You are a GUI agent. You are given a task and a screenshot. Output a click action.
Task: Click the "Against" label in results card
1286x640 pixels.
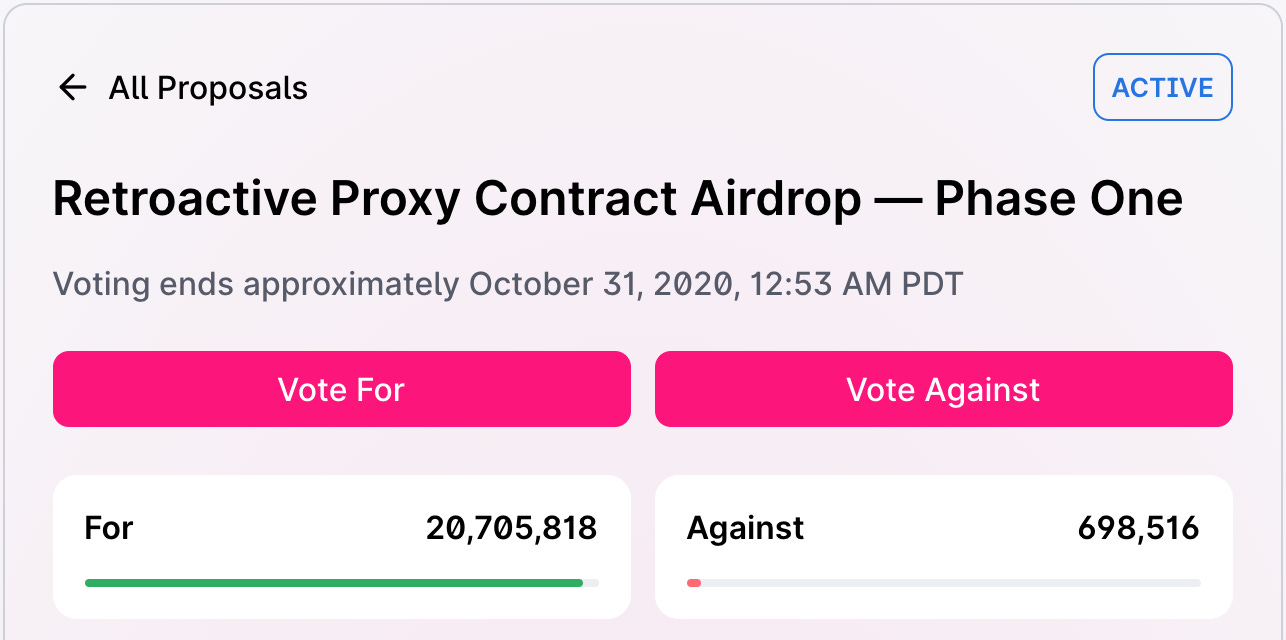coord(745,528)
